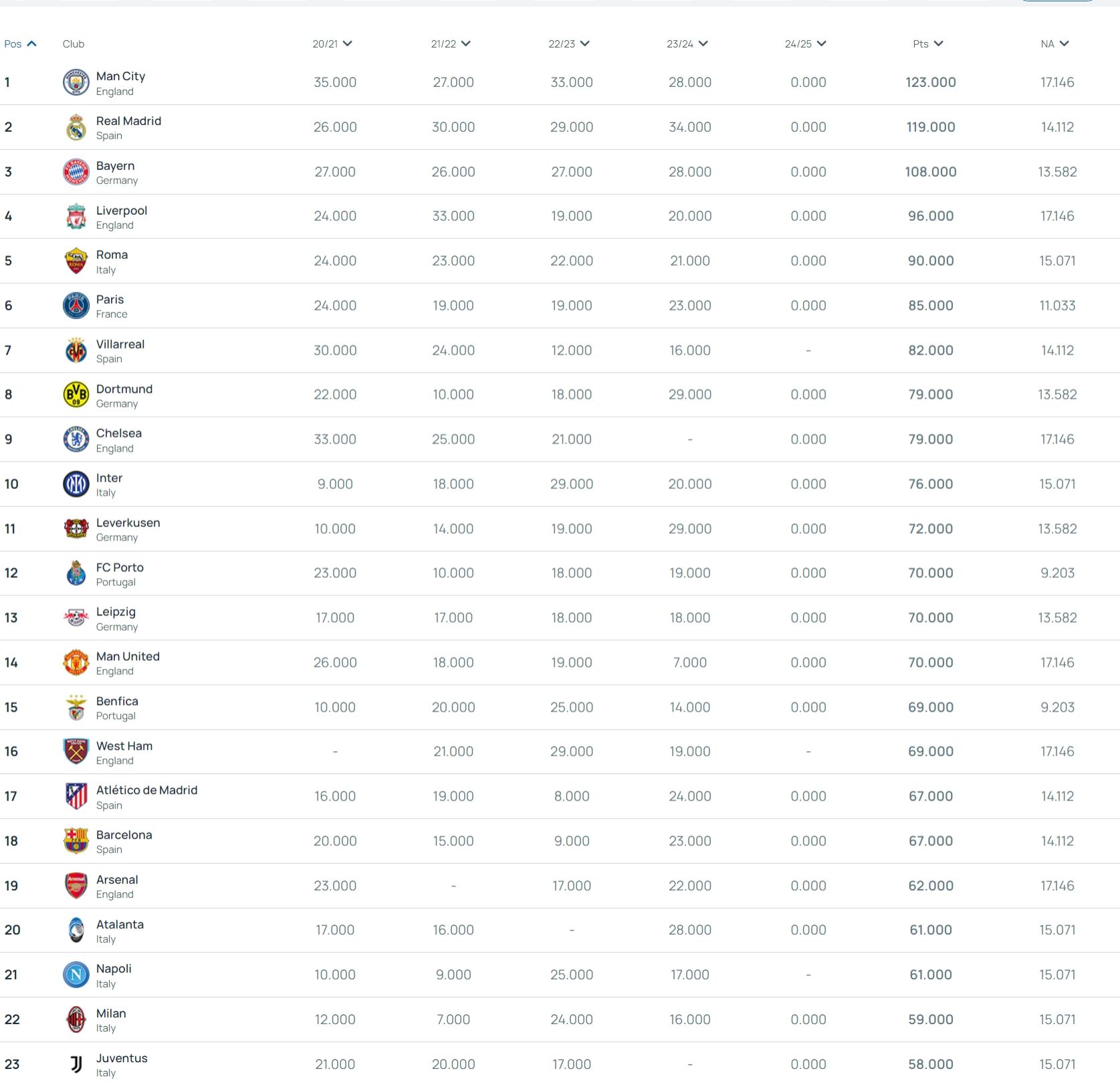1120x1085 pixels.
Task: Sort by the NA column
Action: [x=1054, y=44]
